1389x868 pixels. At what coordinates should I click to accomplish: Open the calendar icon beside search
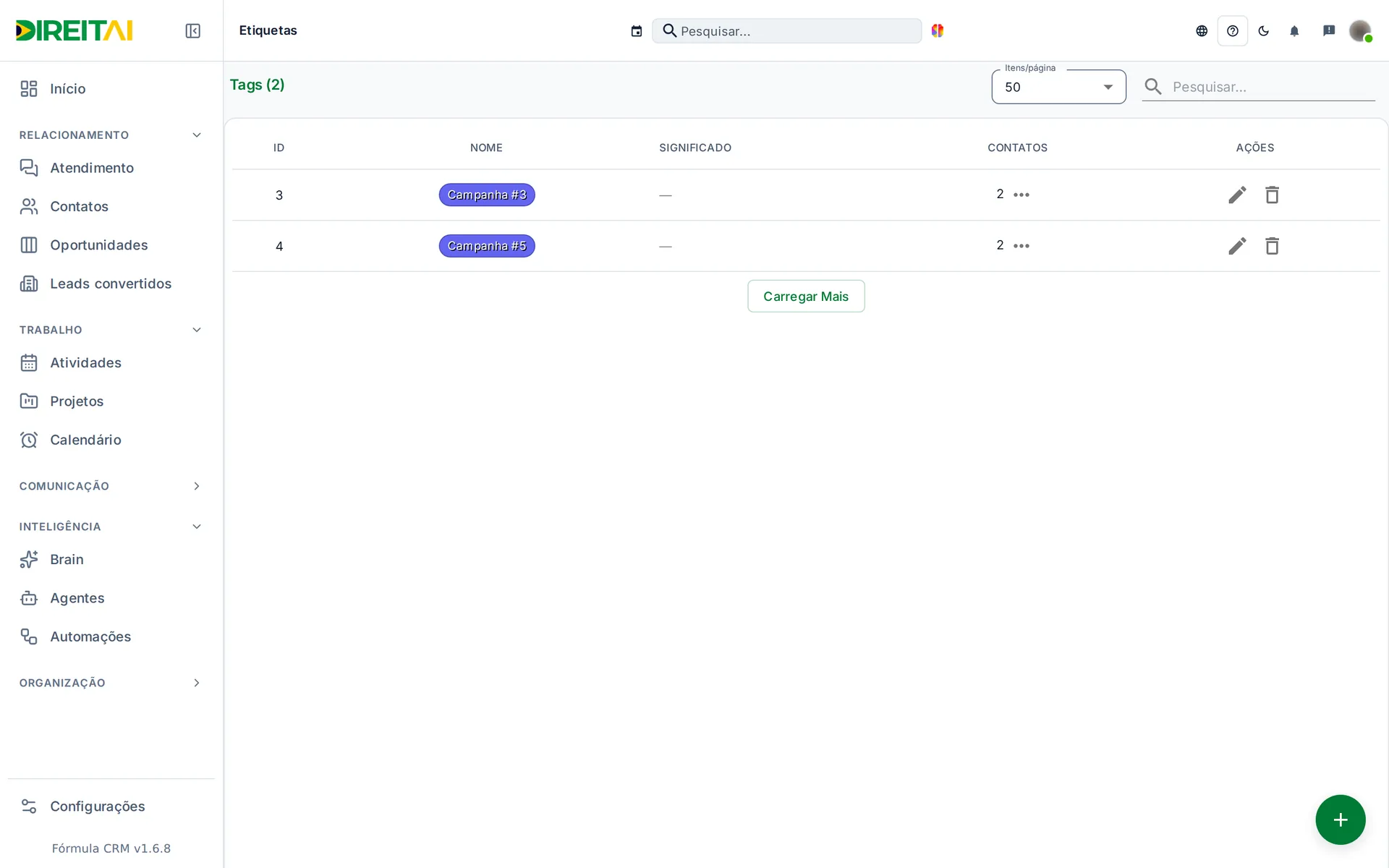click(x=636, y=31)
